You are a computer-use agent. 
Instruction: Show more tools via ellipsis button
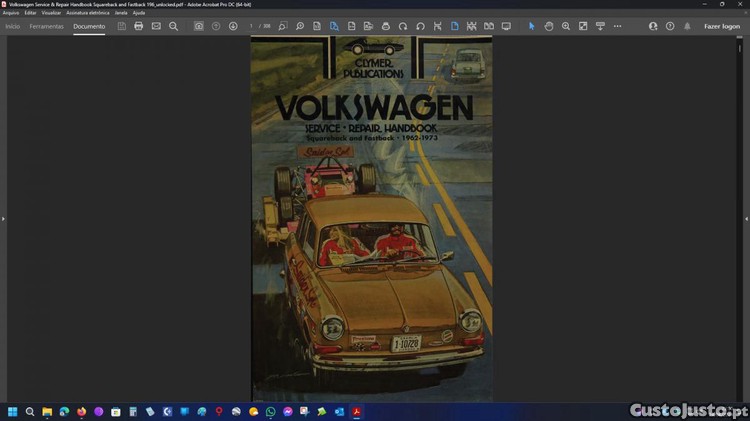[x=617, y=26]
